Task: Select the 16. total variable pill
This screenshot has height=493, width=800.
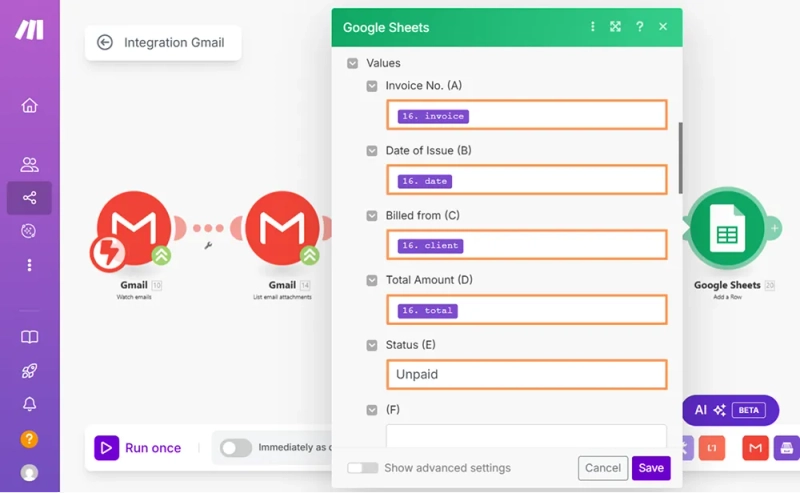Action: coord(428,310)
